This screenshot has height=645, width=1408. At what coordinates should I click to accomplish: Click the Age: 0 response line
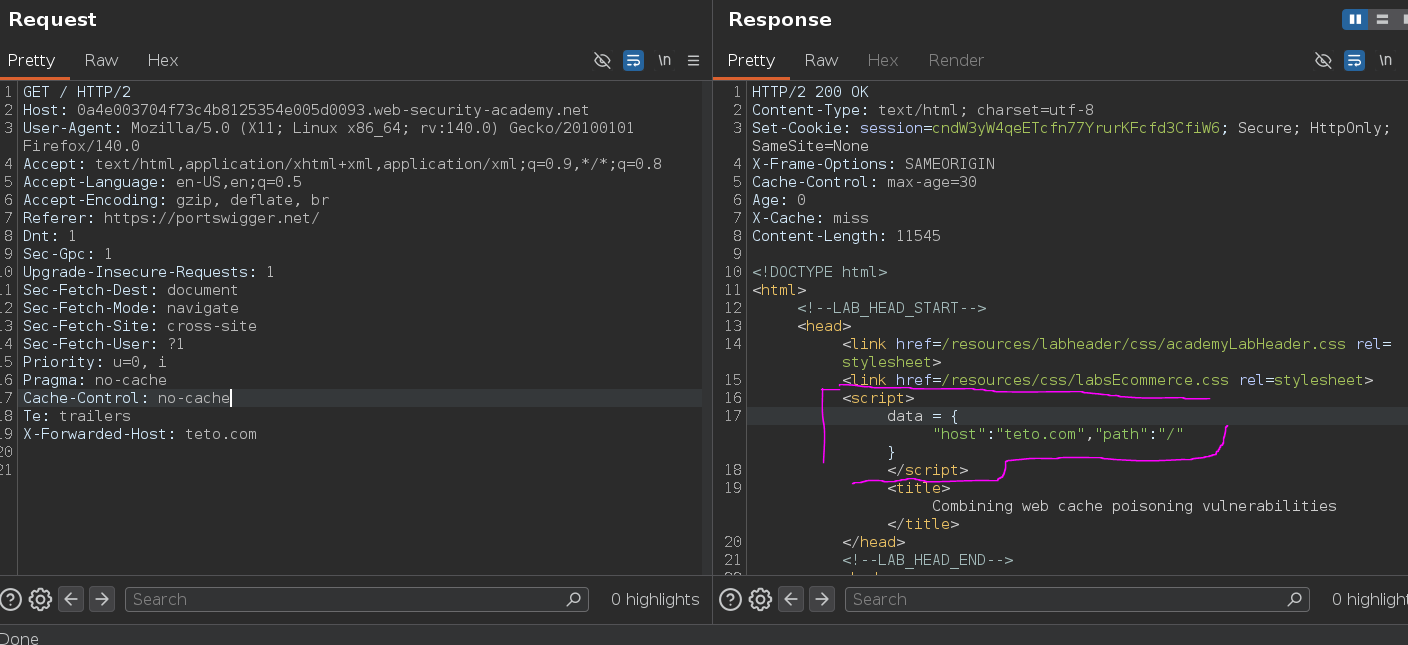(779, 200)
